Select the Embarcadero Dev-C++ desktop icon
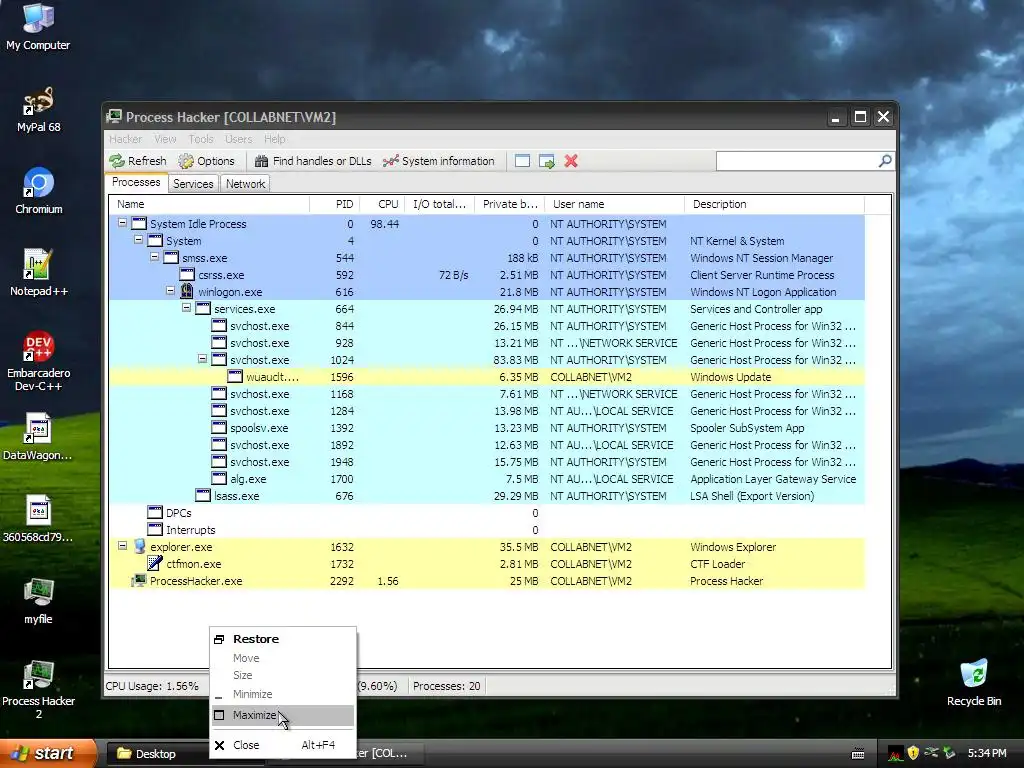The height and width of the screenshot is (768, 1024). tap(39, 361)
